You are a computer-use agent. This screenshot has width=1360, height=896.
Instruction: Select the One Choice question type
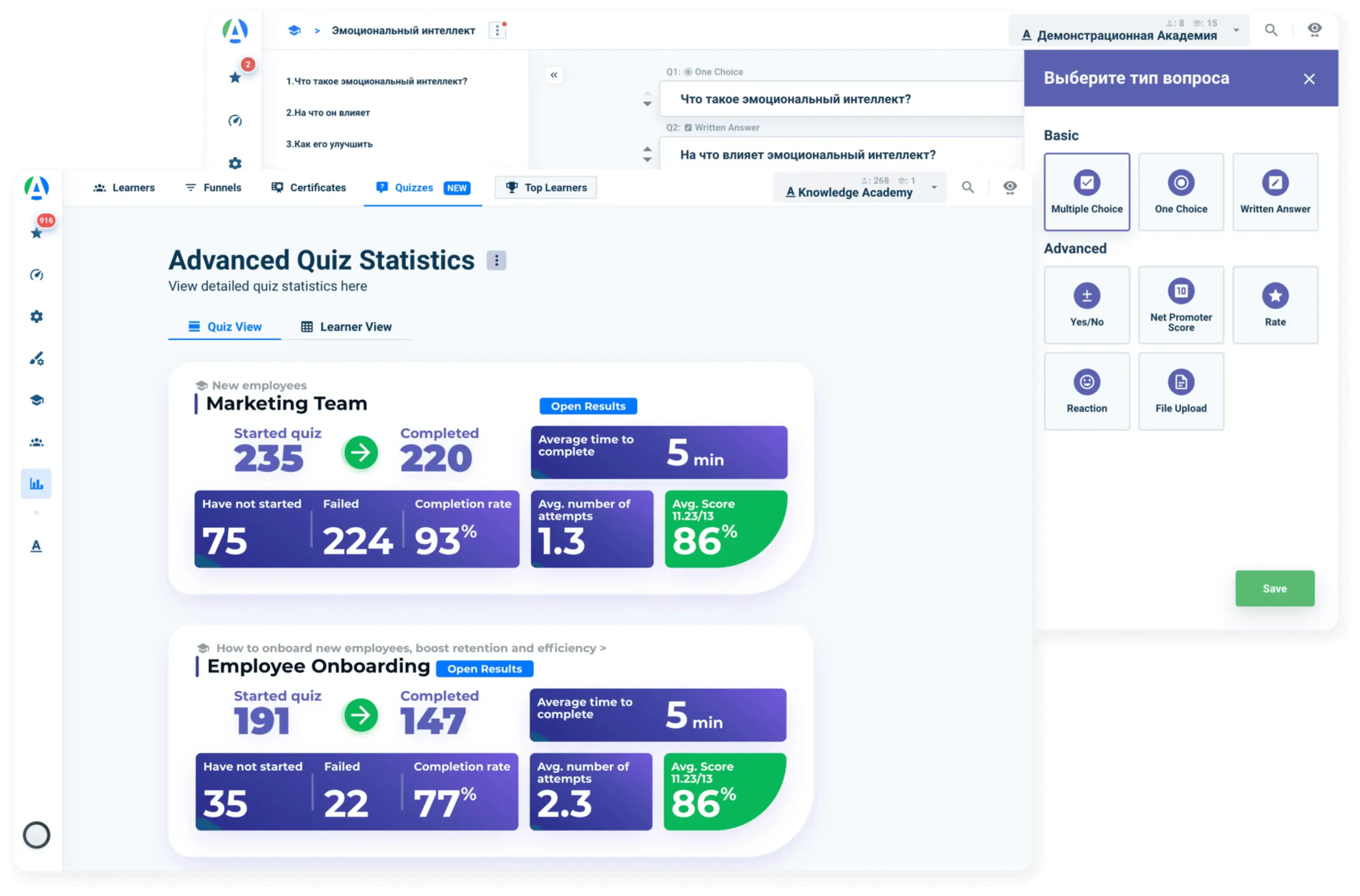click(1181, 192)
